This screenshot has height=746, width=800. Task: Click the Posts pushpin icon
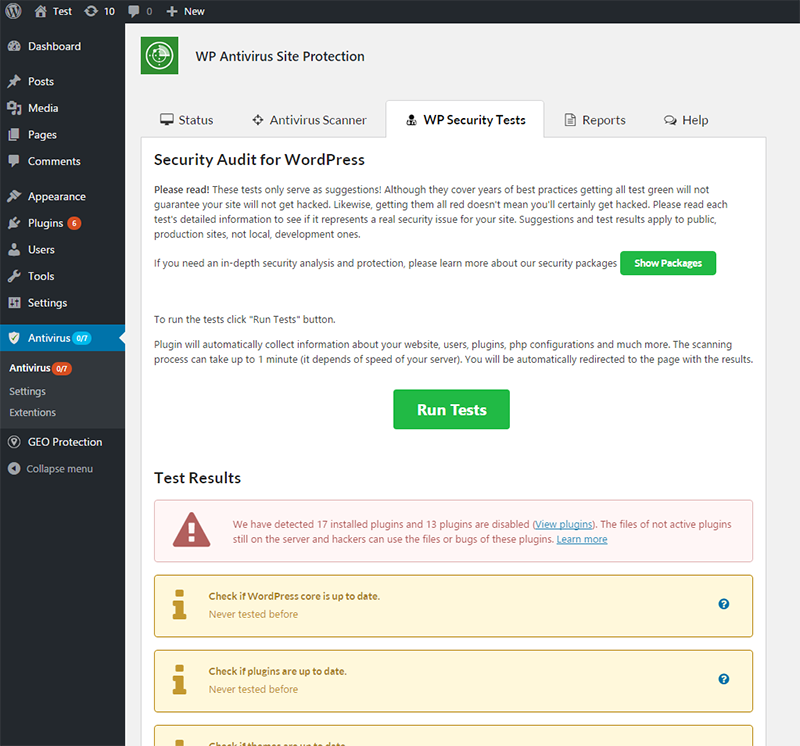14,81
